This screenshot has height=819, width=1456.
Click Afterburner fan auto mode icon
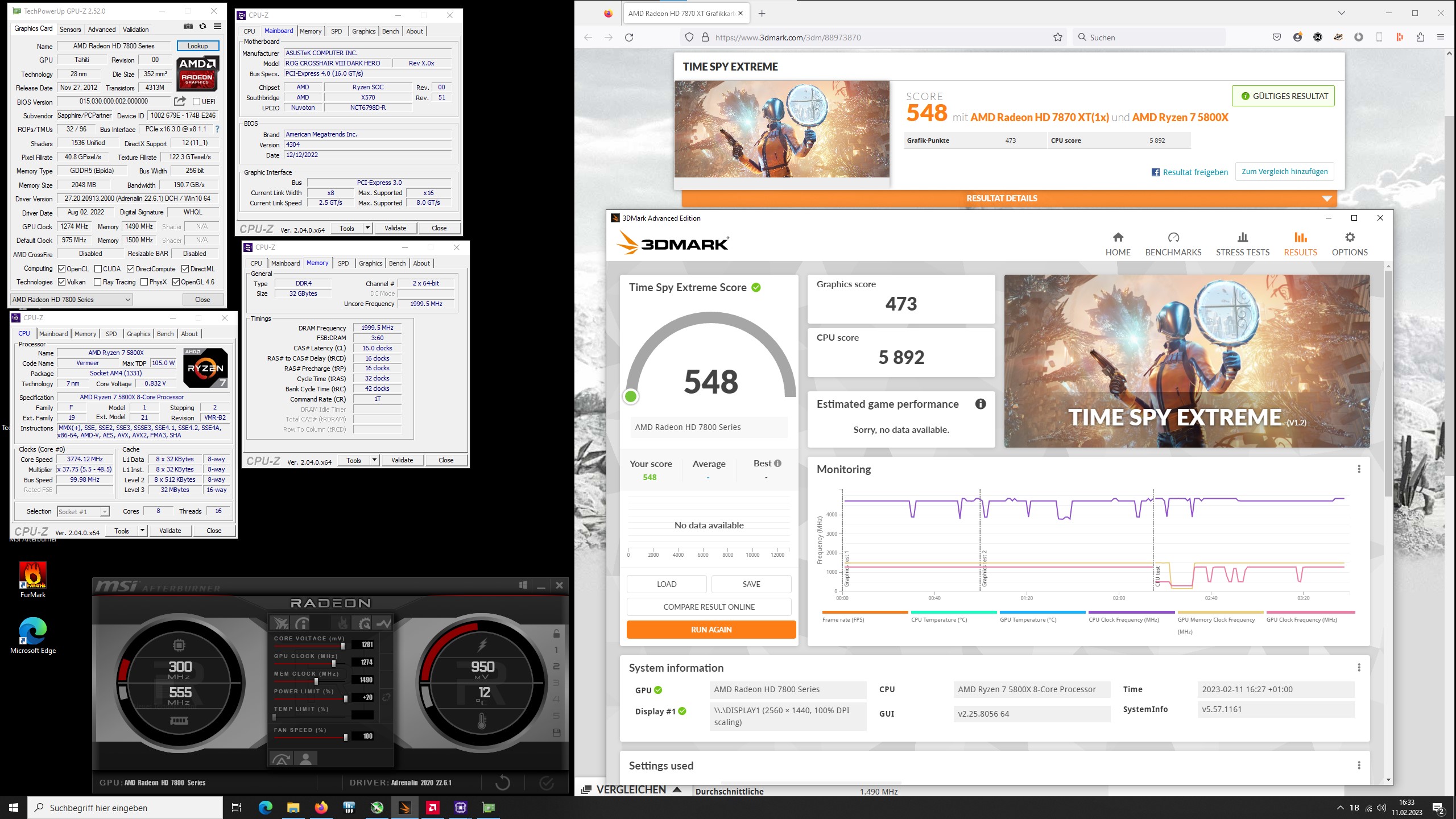tap(282, 758)
